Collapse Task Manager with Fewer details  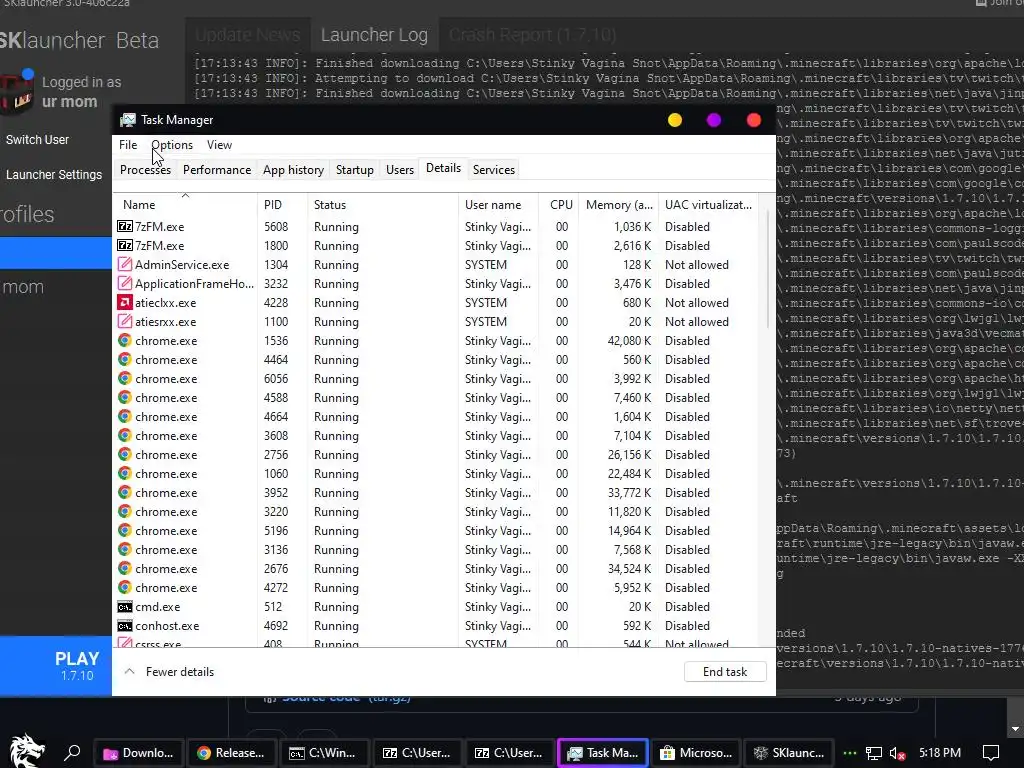(169, 672)
